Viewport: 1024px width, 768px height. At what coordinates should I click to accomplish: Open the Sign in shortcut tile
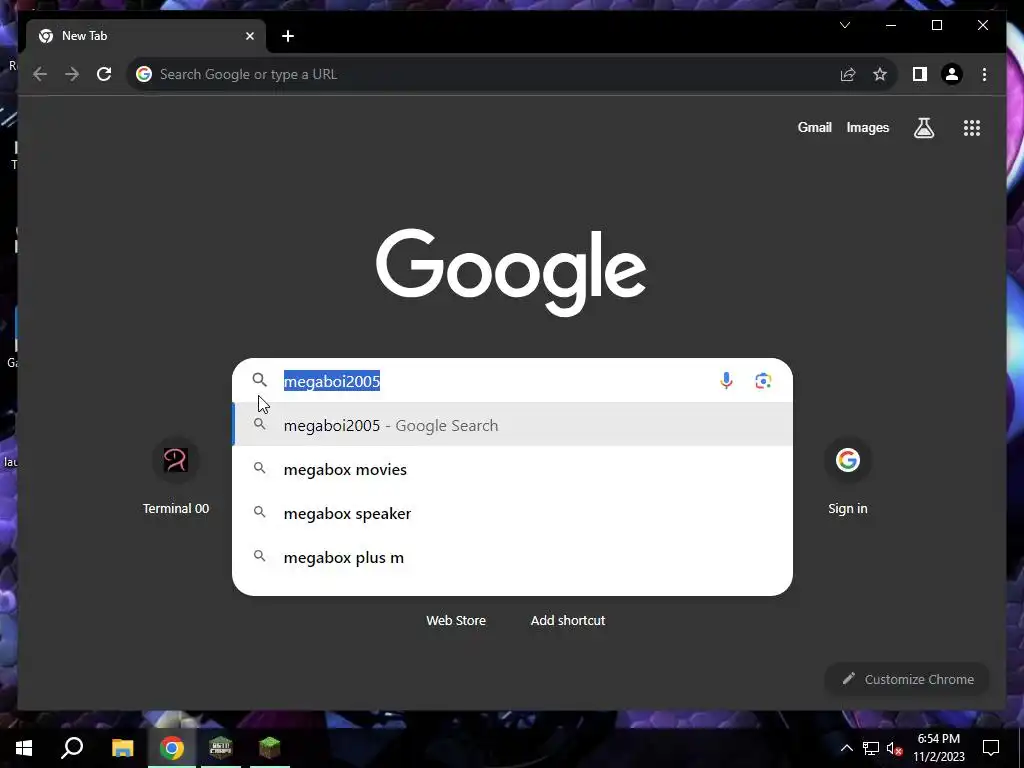click(x=848, y=476)
